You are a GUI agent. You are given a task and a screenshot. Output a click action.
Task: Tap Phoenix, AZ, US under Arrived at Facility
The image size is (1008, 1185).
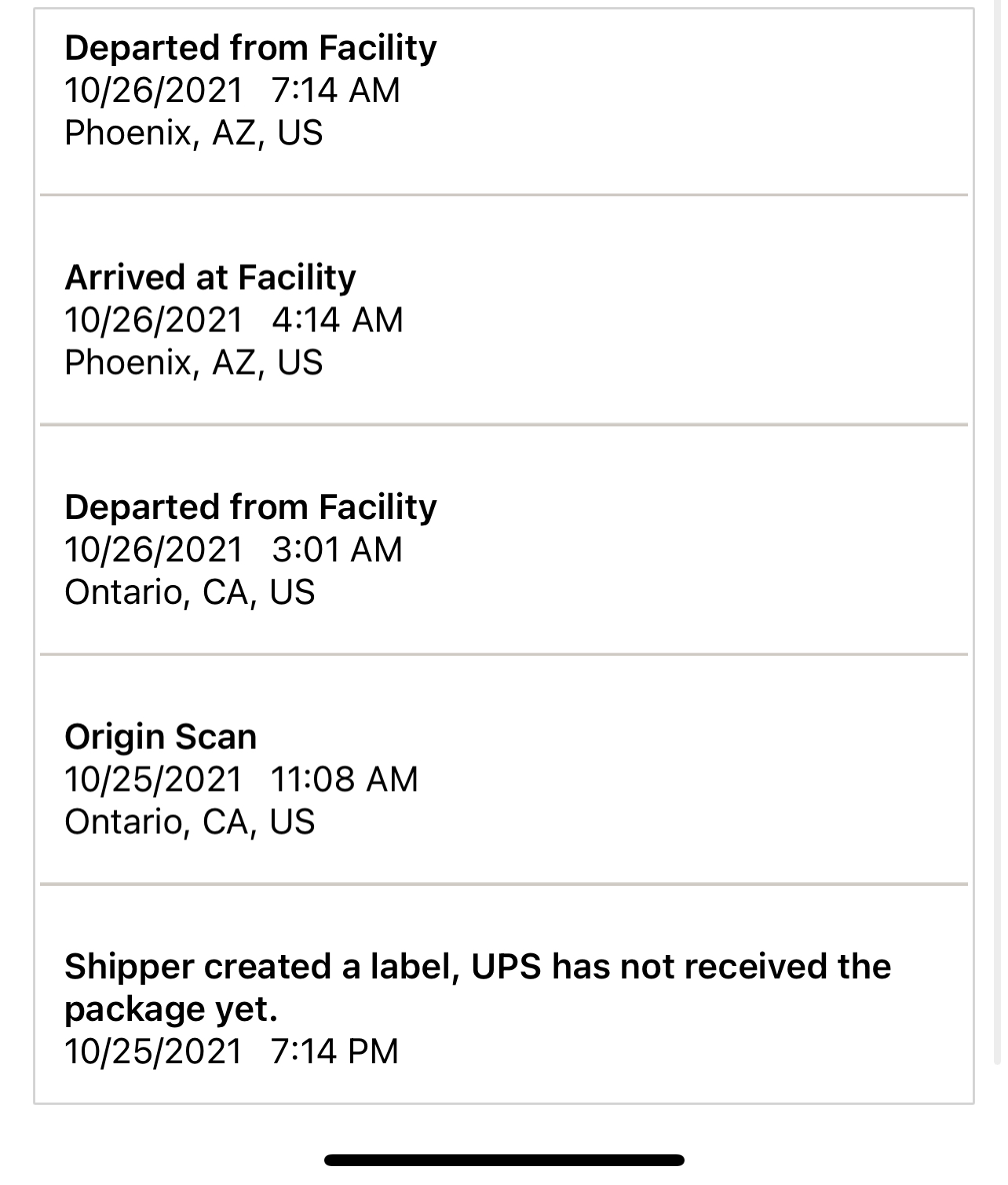(194, 363)
